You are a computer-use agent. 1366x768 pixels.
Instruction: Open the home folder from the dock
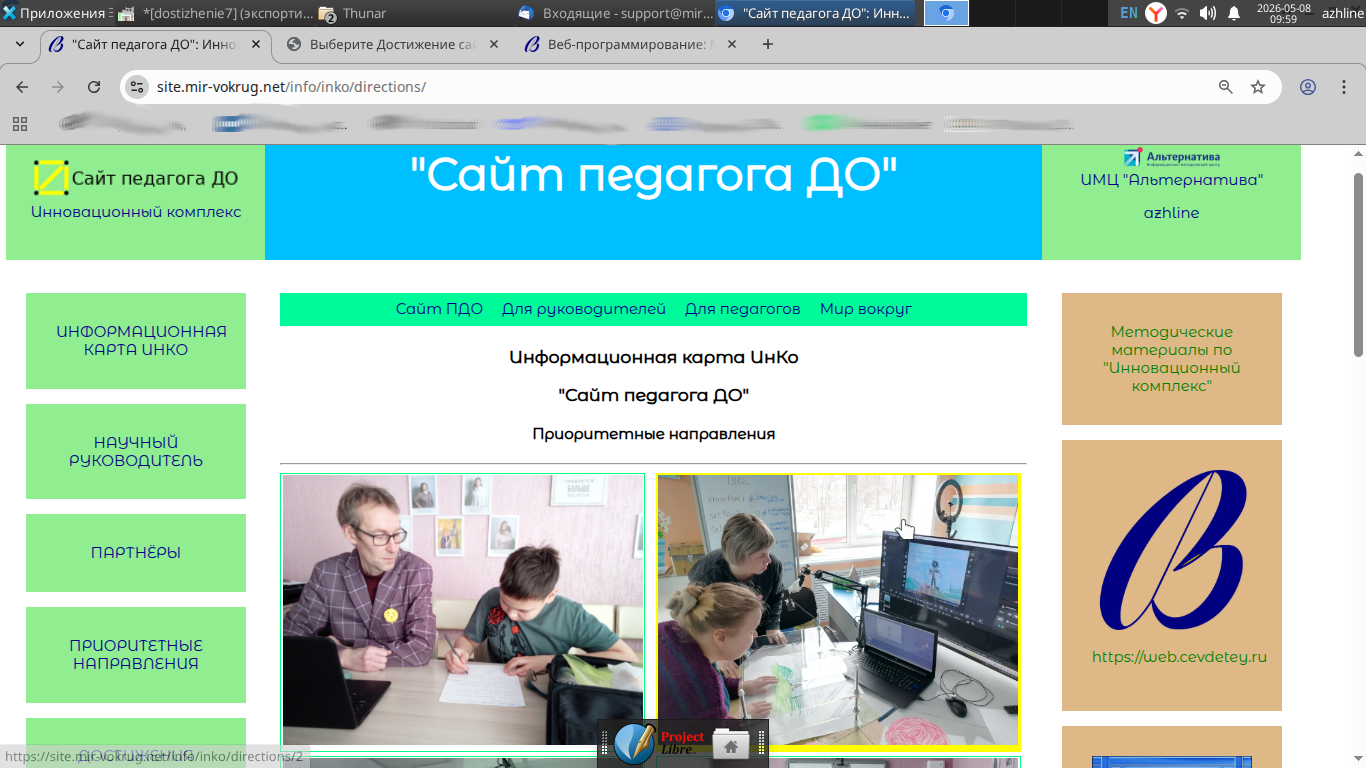click(x=731, y=745)
